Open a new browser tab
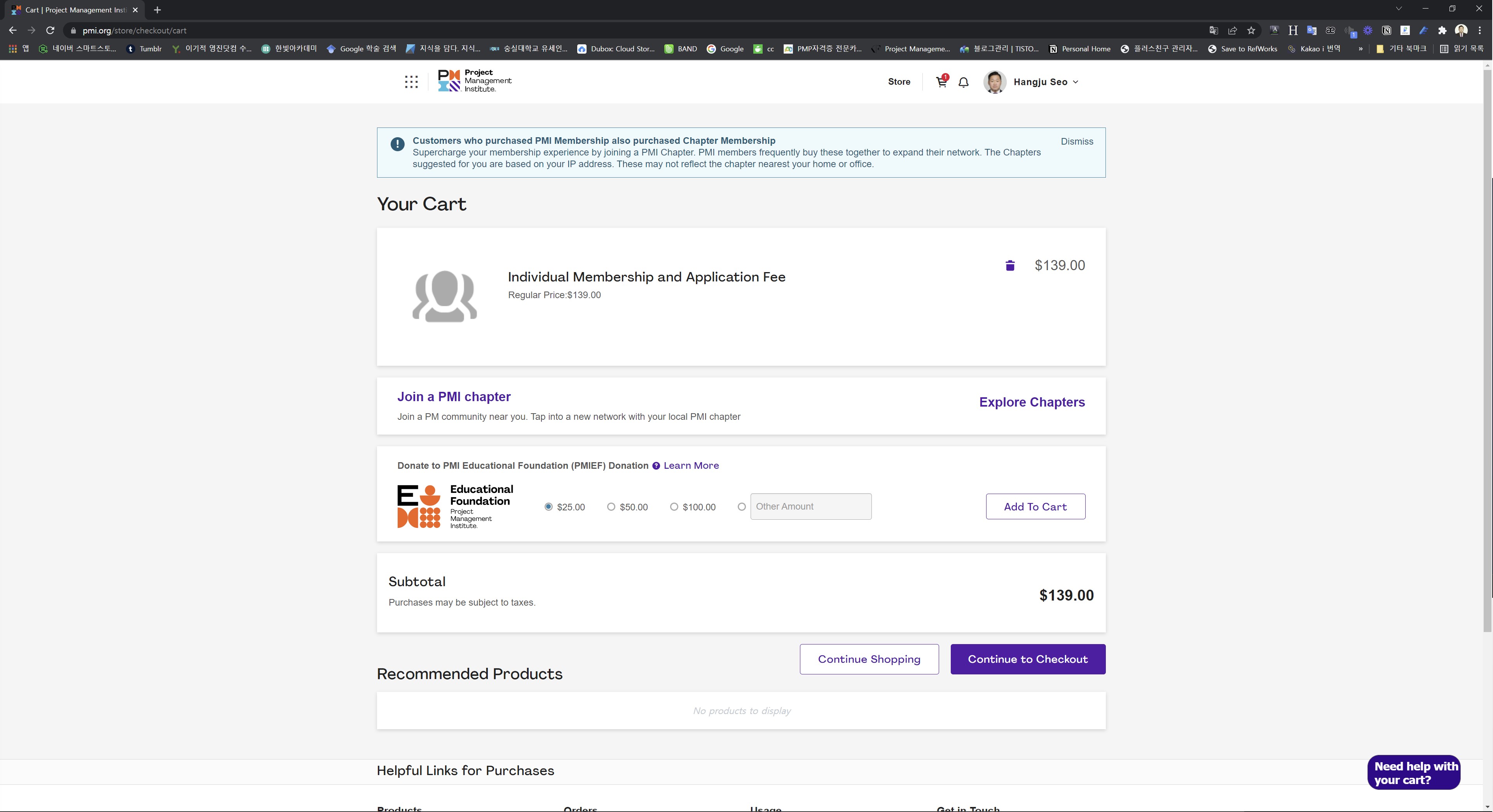The image size is (1493, 812). pyautogui.click(x=157, y=10)
